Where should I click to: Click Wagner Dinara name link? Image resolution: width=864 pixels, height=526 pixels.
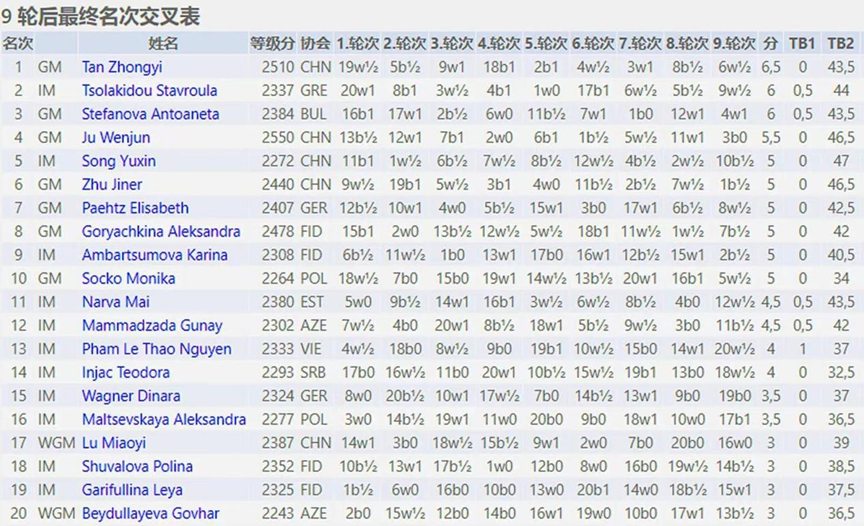pos(131,396)
